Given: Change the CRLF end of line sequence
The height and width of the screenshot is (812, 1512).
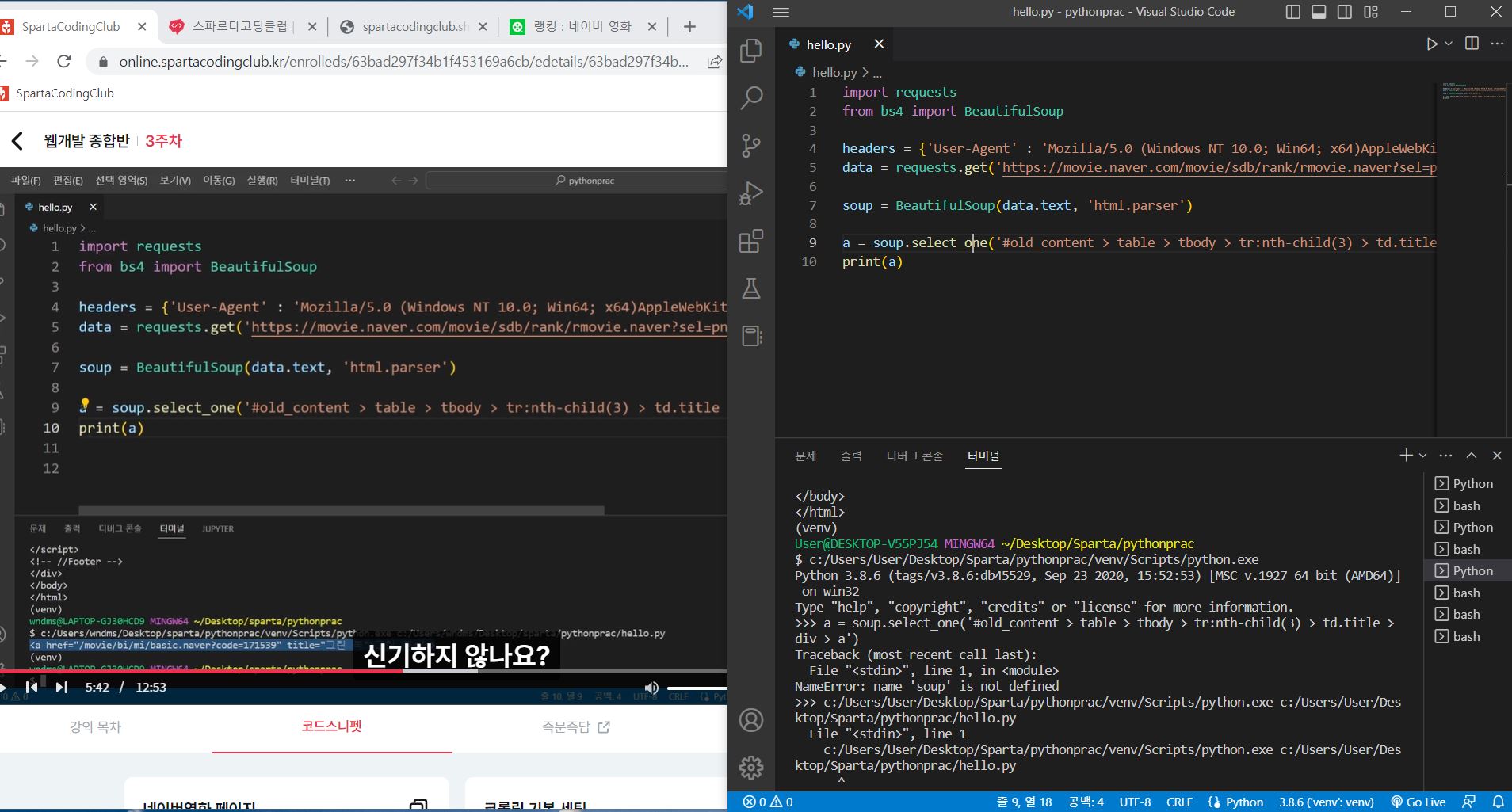Looking at the screenshot, I should tap(1179, 802).
